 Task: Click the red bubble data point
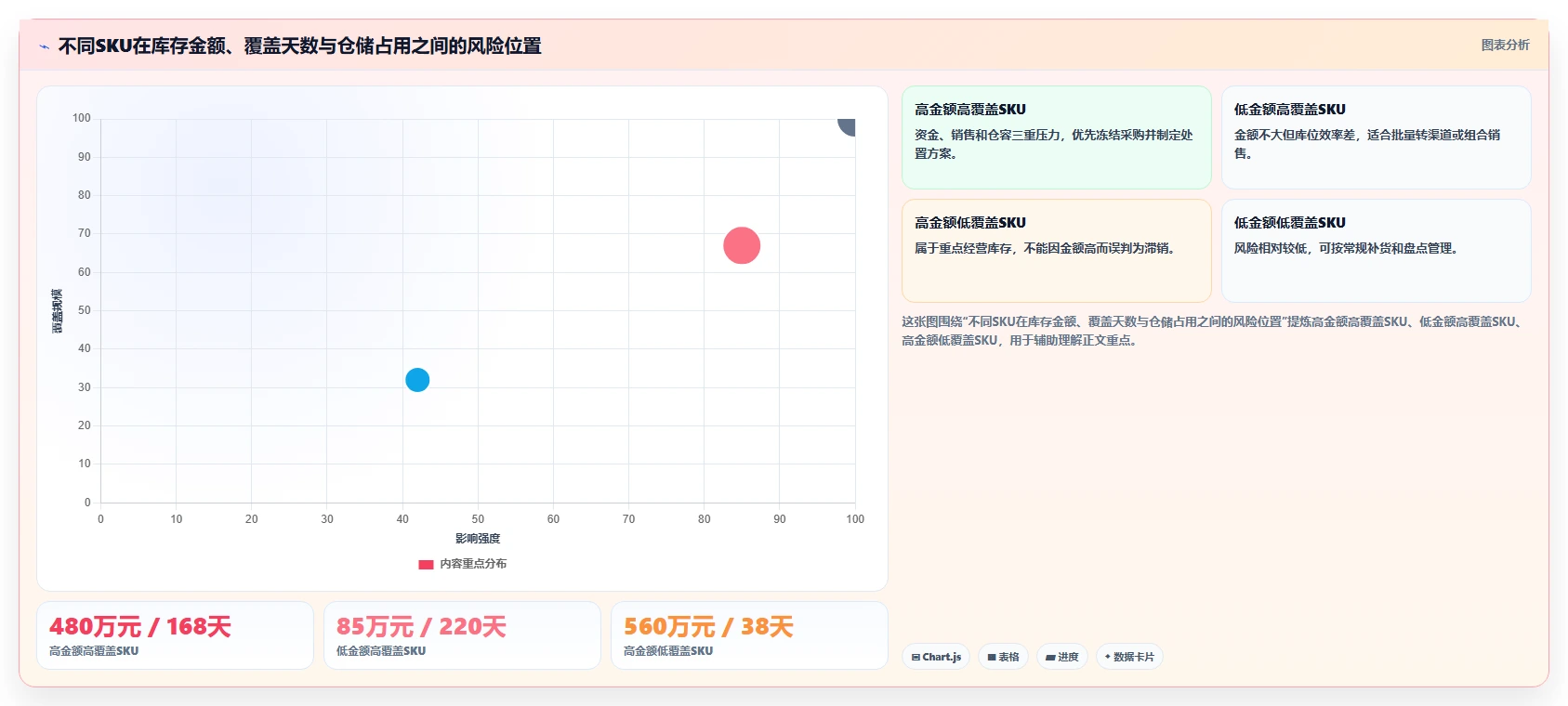tap(742, 245)
